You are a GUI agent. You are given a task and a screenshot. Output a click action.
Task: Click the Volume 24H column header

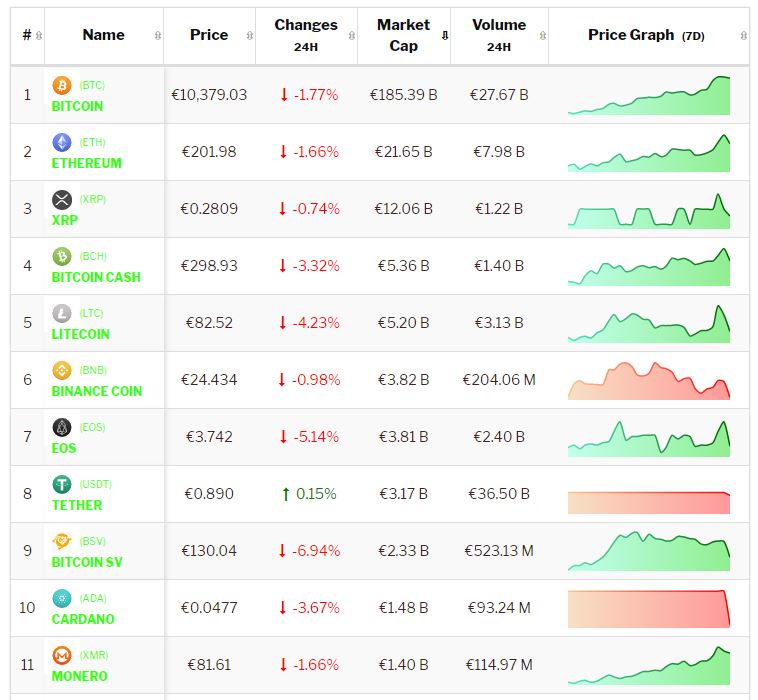(x=498, y=35)
